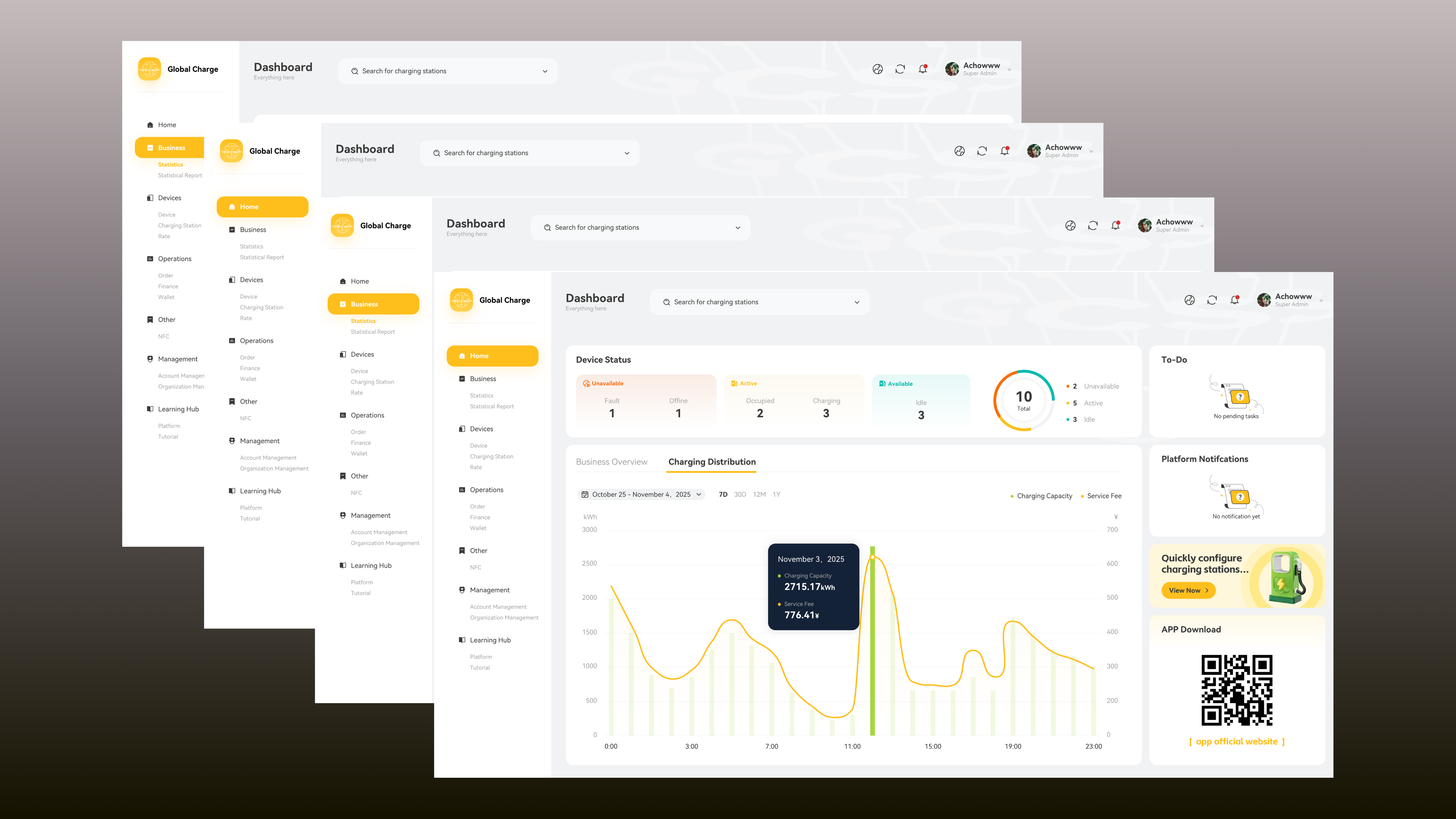The width and height of the screenshot is (1456, 819).
Task: Select the 1Y time range
Action: coord(776,495)
